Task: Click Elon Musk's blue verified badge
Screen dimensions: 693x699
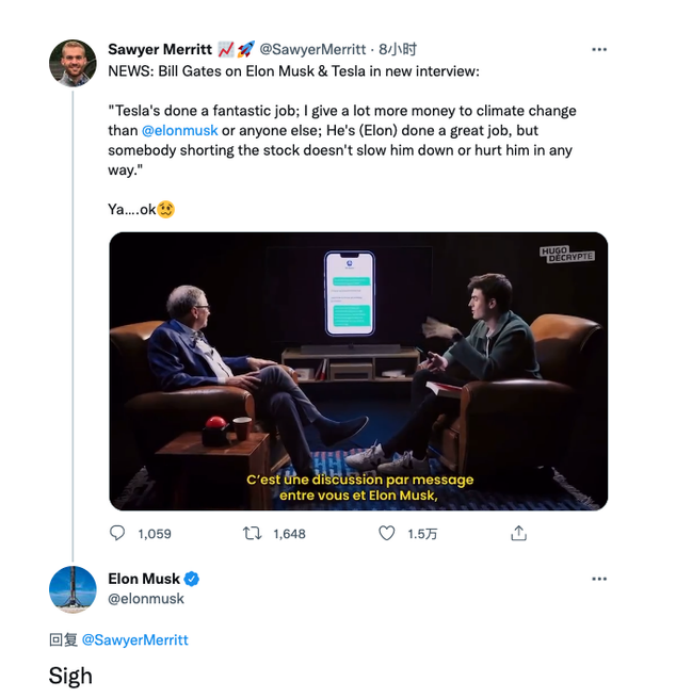Action: (192, 579)
